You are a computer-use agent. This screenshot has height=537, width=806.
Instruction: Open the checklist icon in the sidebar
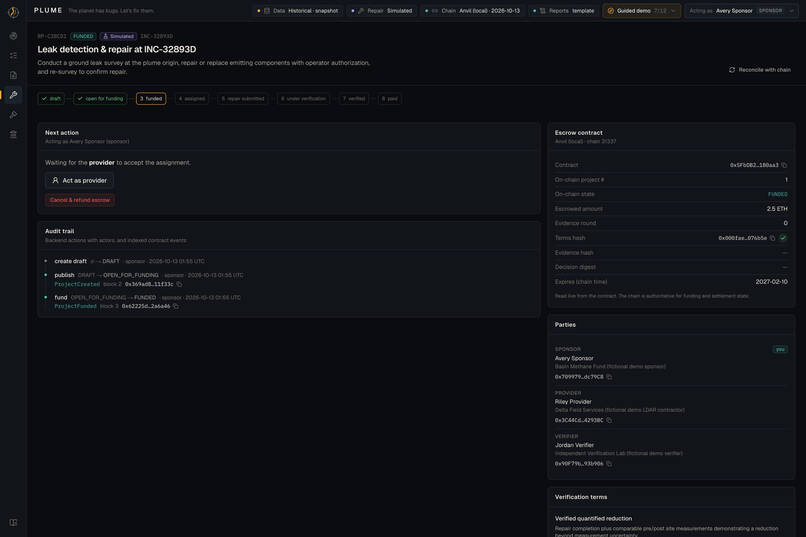coord(13,55)
